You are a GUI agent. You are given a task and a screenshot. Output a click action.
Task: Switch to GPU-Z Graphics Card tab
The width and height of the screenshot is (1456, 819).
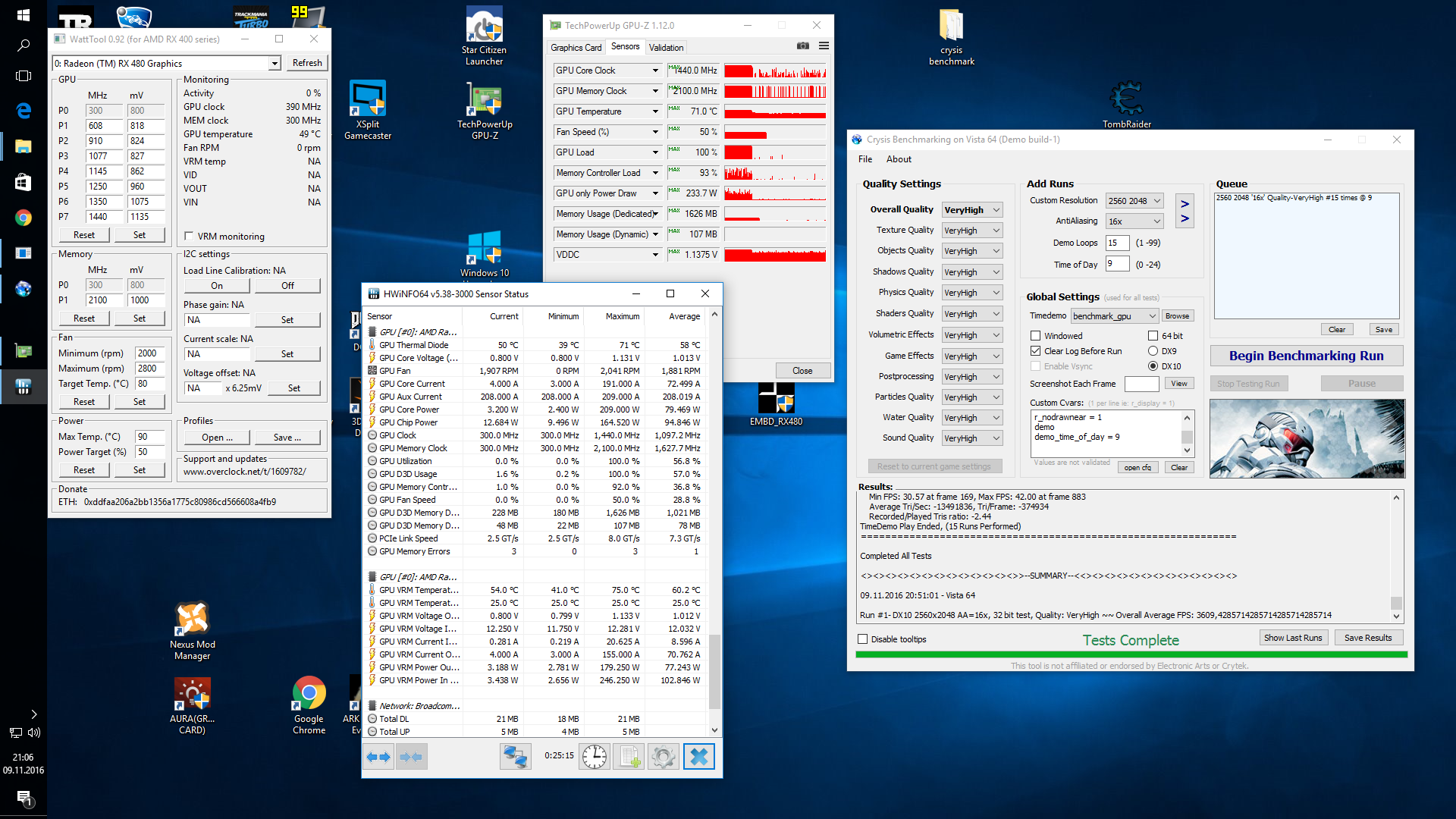[576, 47]
